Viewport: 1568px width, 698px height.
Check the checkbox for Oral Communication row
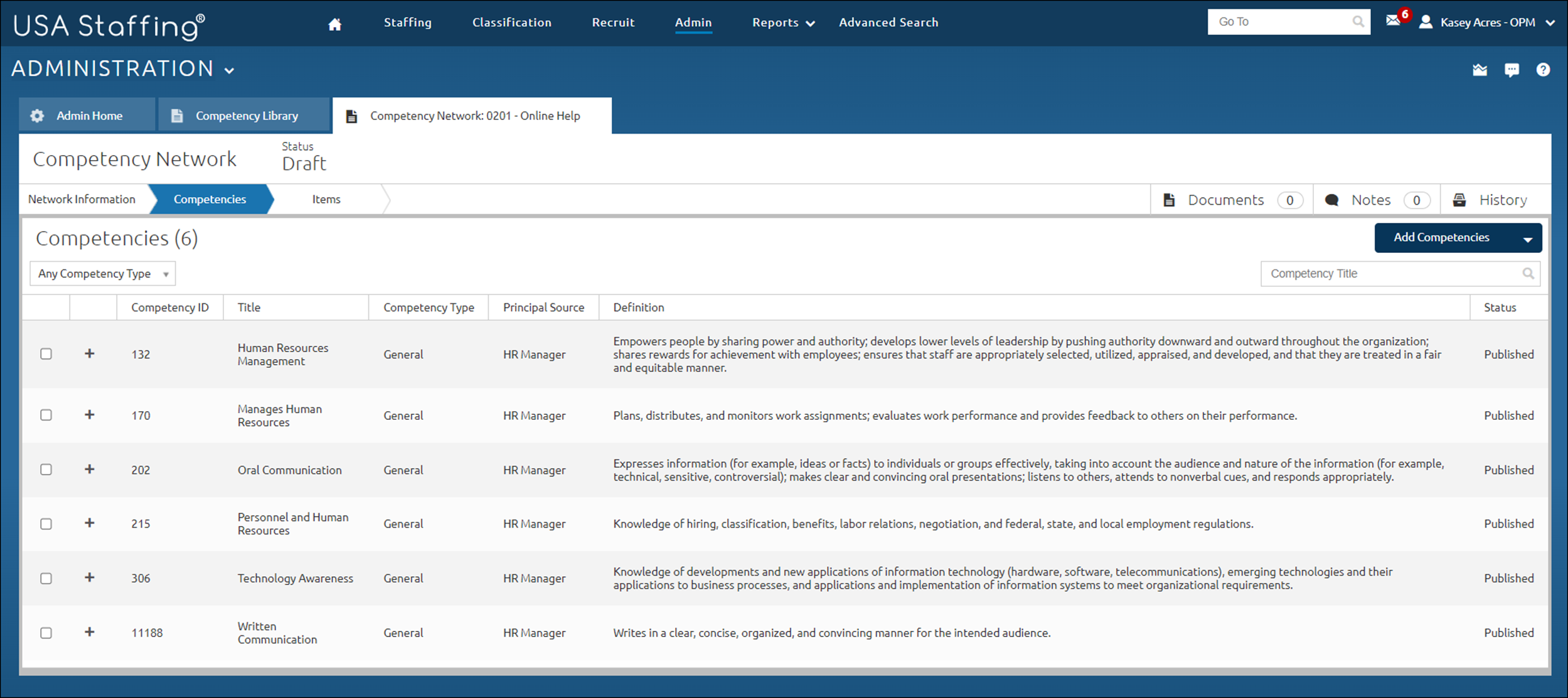46,469
